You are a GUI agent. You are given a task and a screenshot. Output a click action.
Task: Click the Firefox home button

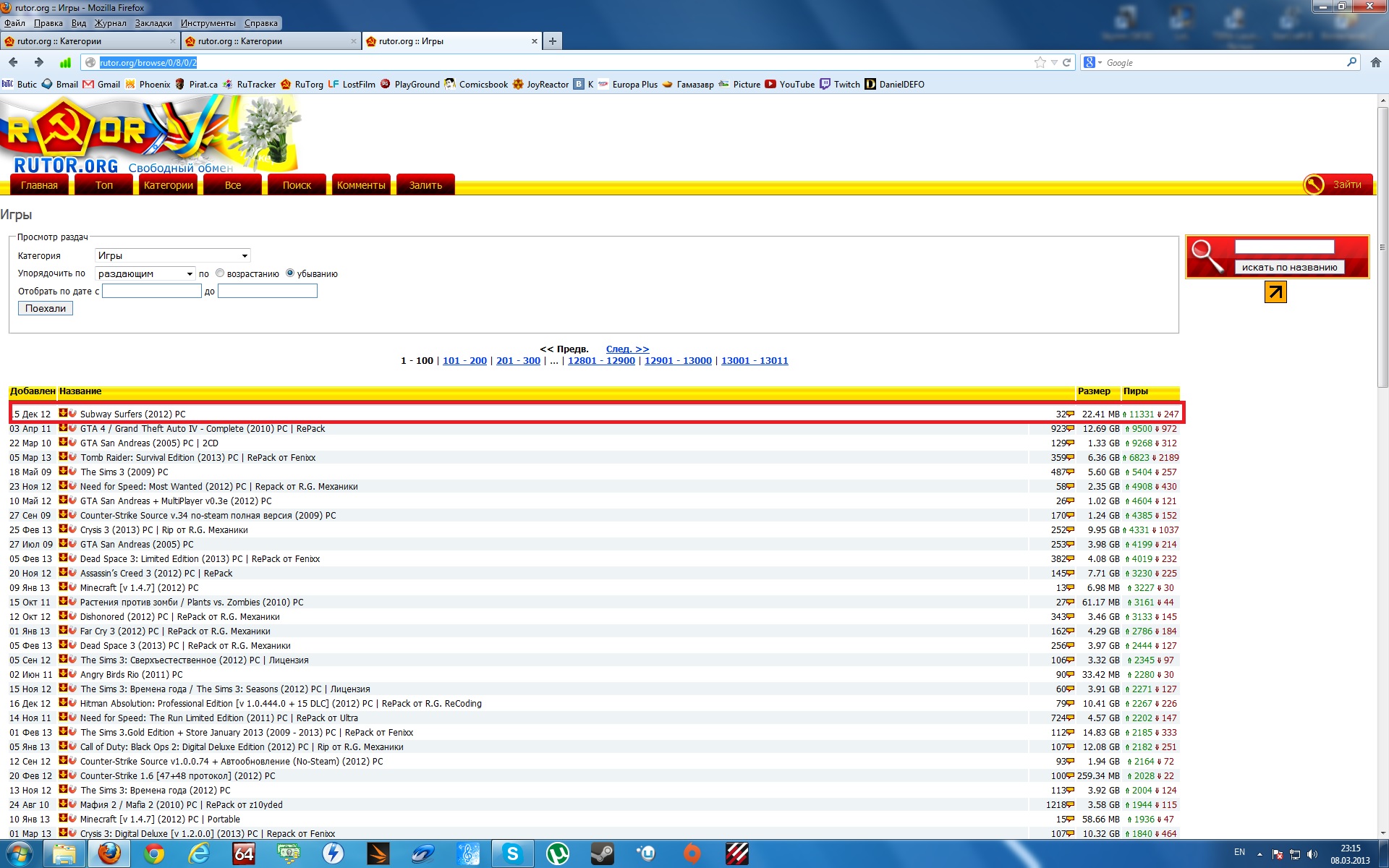tap(1375, 63)
